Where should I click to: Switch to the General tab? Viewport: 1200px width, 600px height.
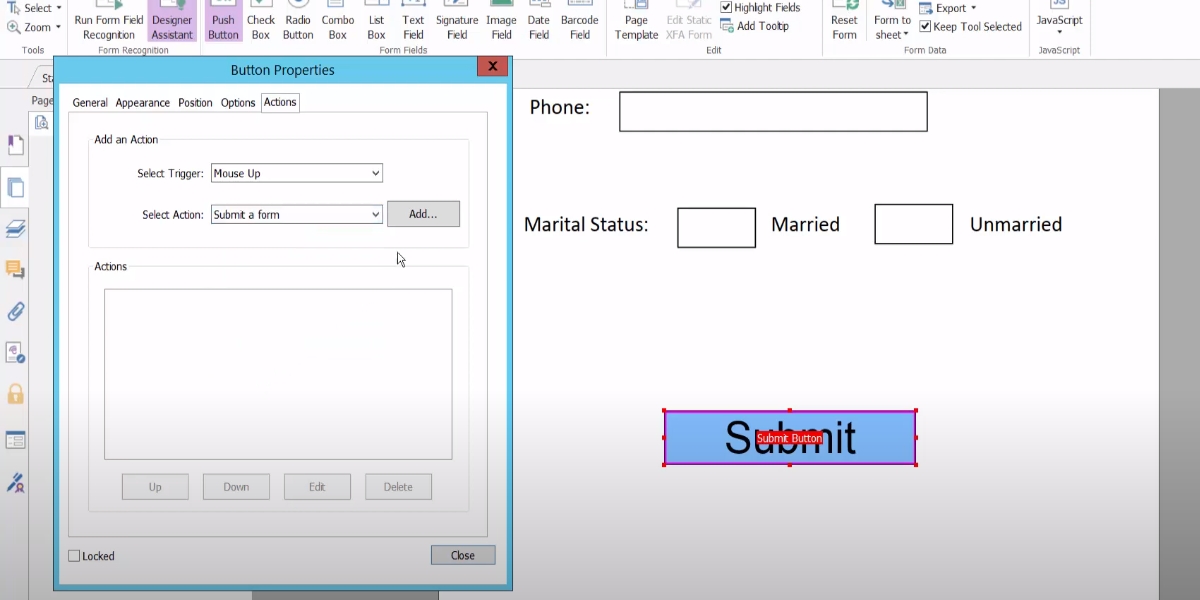(x=90, y=103)
